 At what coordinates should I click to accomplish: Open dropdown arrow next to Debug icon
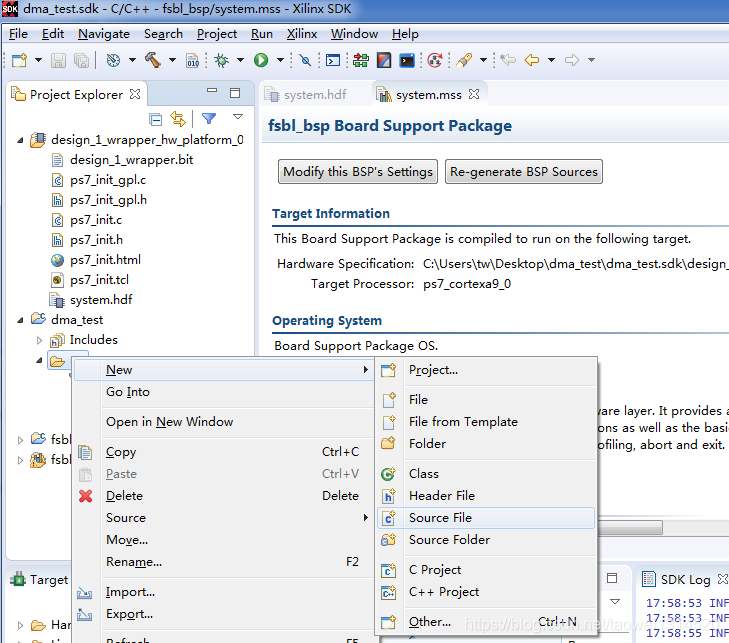point(240,60)
